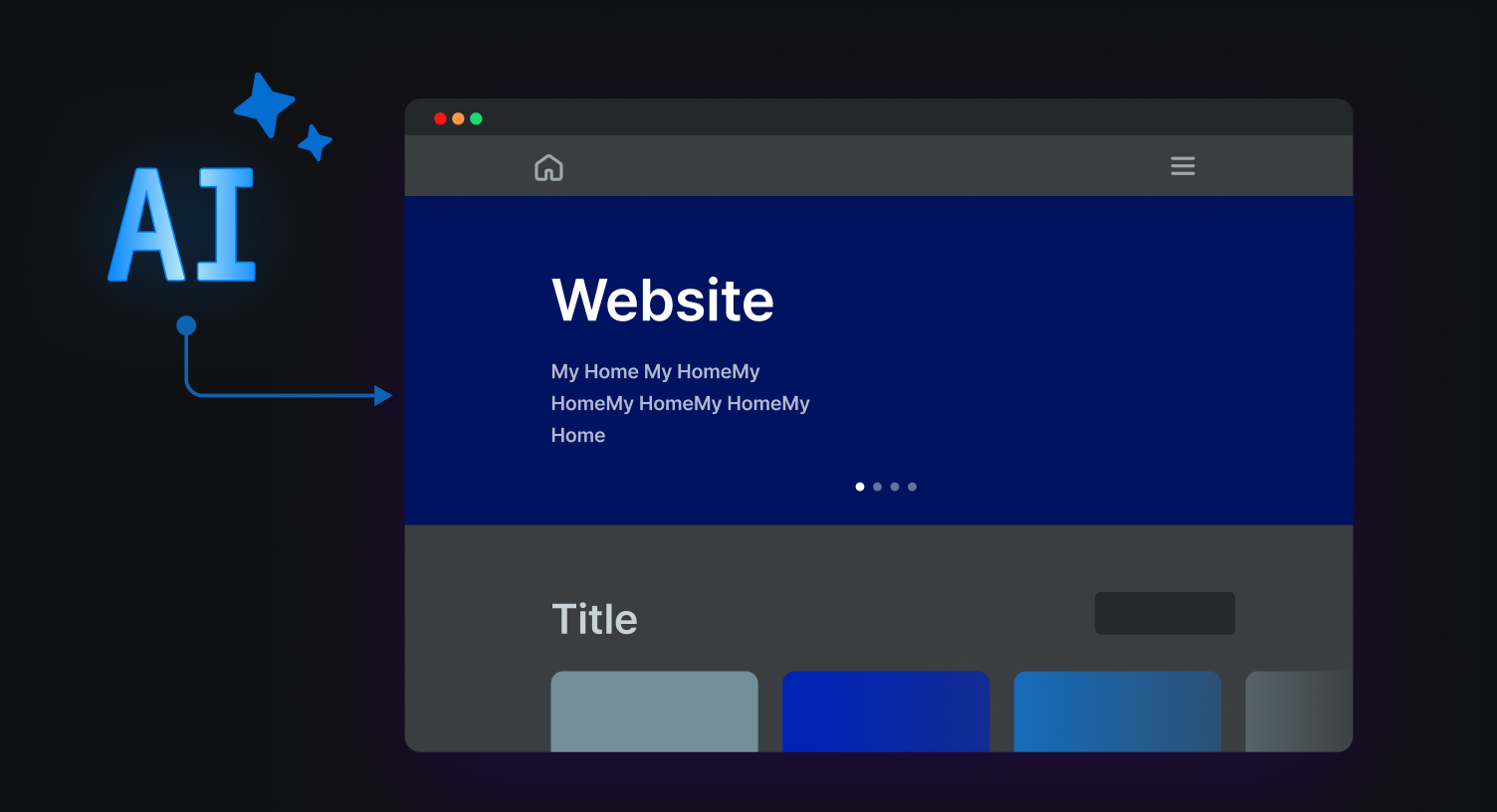Viewport: 1497px width, 812px height.
Task: Open the deep blue second card
Action: tap(886, 710)
